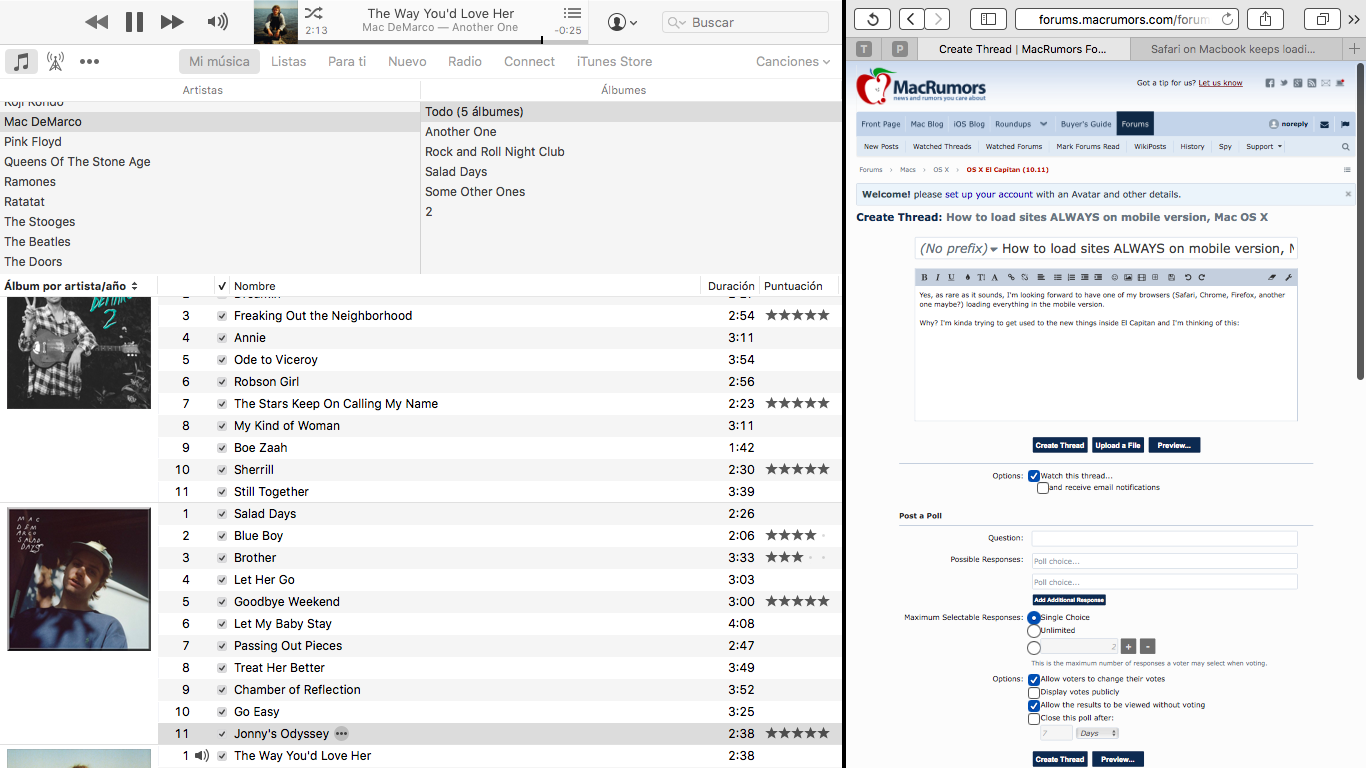This screenshot has width=1366, height=768.
Task: Enable receive email notifications checkbox
Action: pyautogui.click(x=1043, y=488)
